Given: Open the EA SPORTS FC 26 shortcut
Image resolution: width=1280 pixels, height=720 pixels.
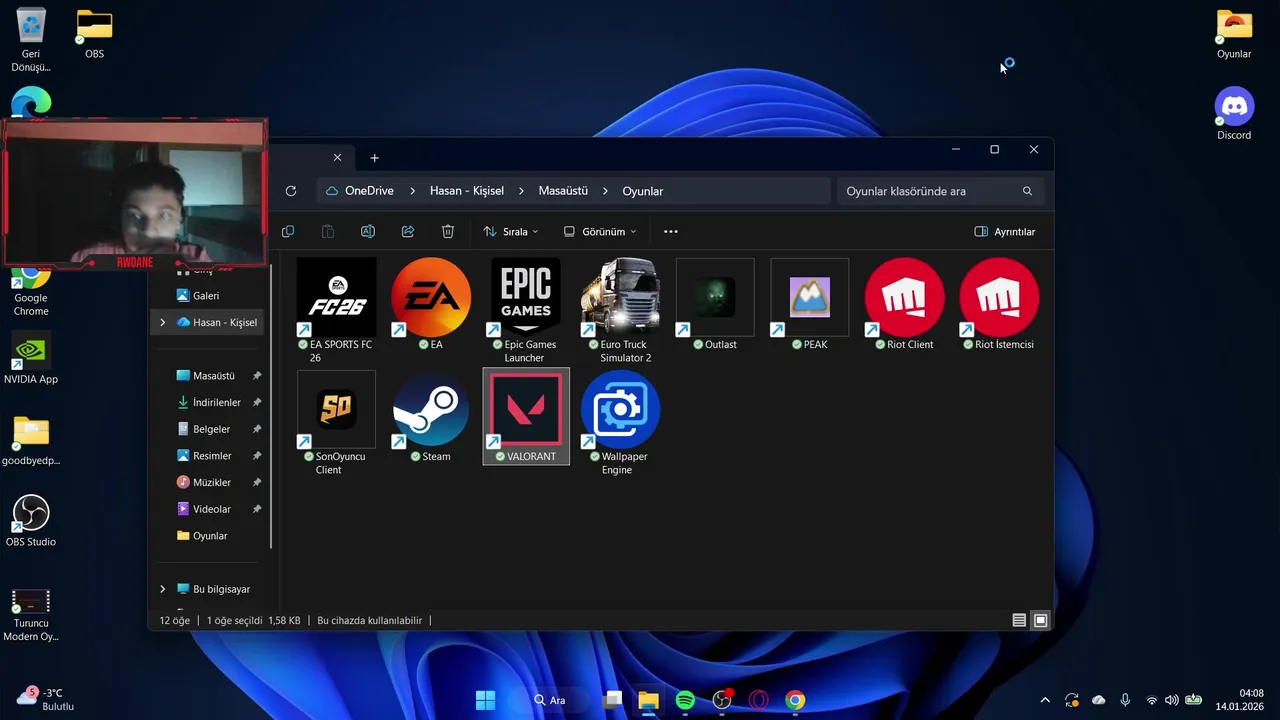Looking at the screenshot, I should [336, 310].
